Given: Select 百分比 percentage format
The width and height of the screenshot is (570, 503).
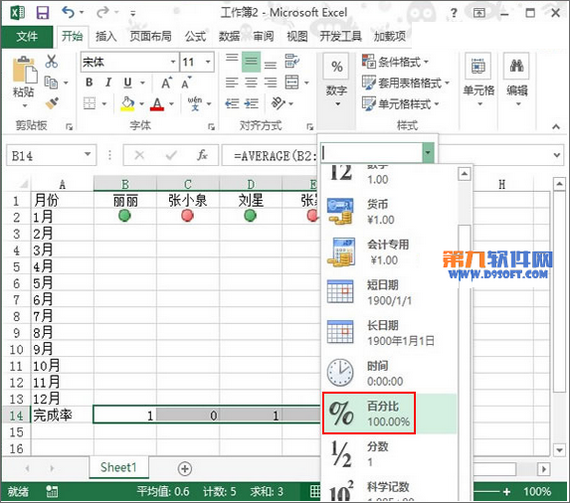Looking at the screenshot, I should click(x=389, y=413).
